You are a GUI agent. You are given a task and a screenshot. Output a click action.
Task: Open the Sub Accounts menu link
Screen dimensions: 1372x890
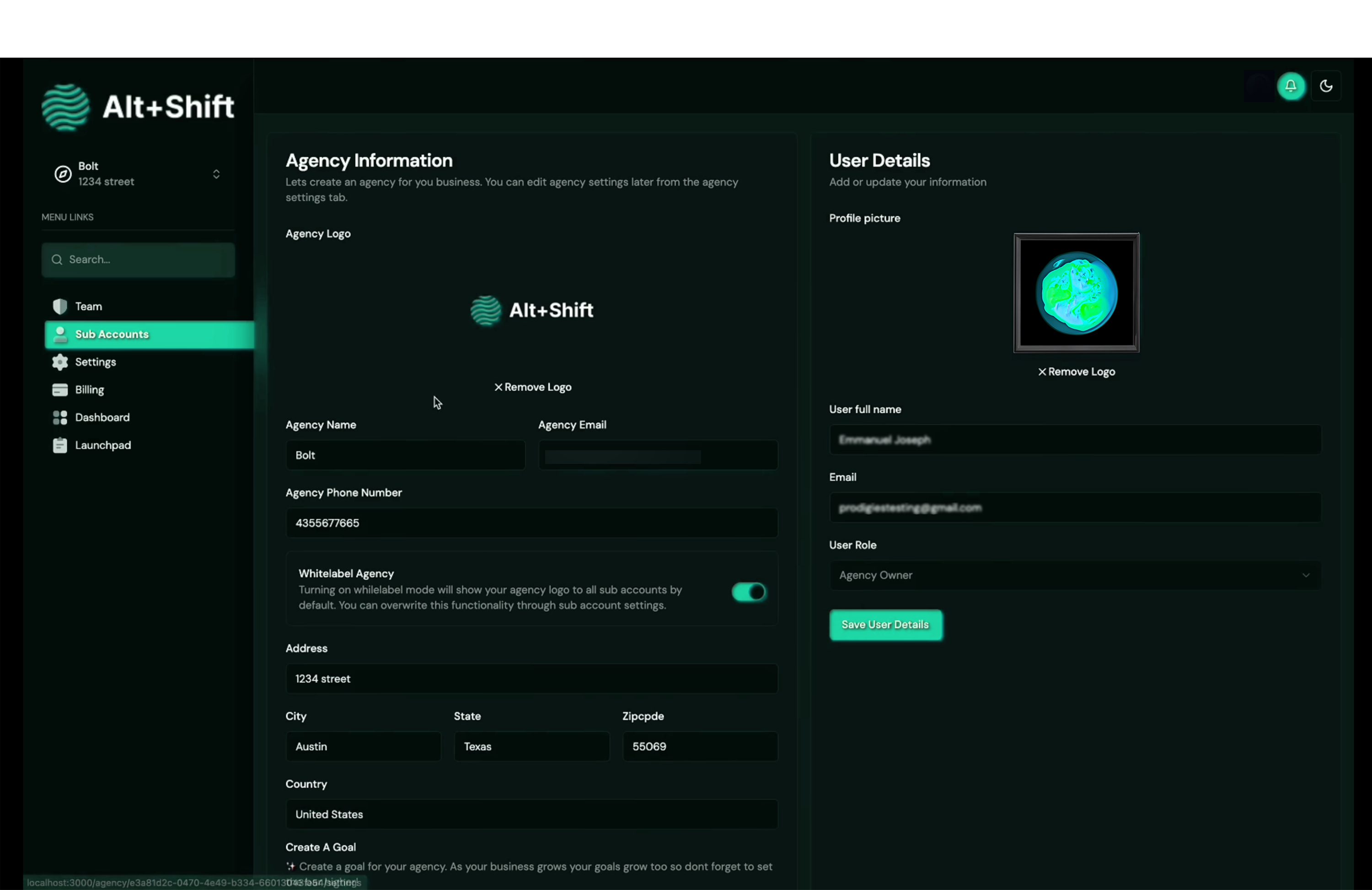coord(149,334)
